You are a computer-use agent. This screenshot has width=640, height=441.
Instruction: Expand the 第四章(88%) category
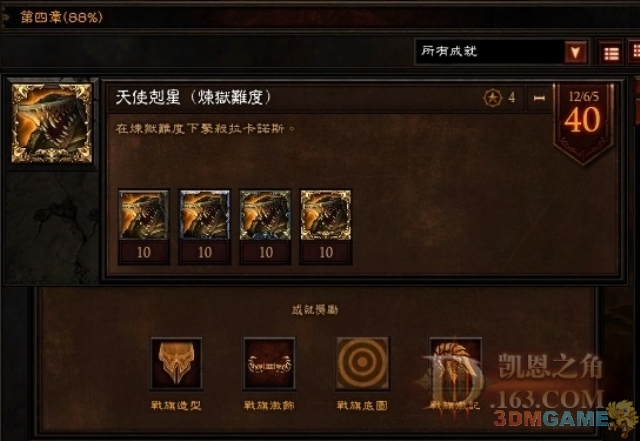pyautogui.click(x=61, y=17)
